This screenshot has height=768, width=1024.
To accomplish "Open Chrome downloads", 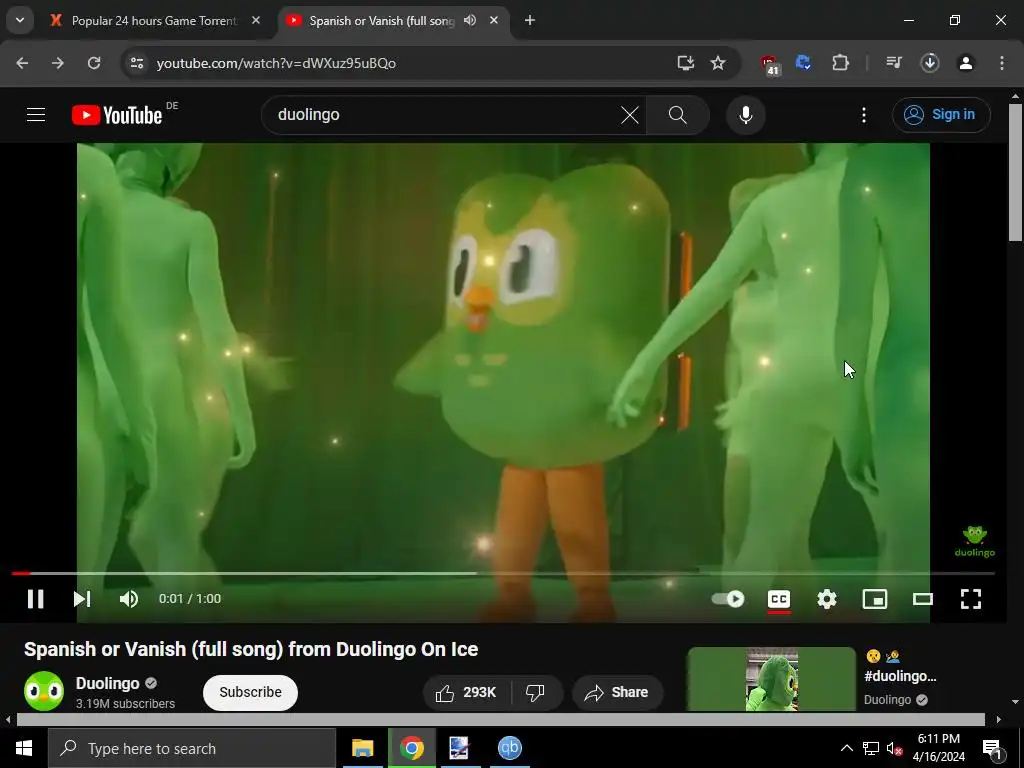I will [x=930, y=63].
